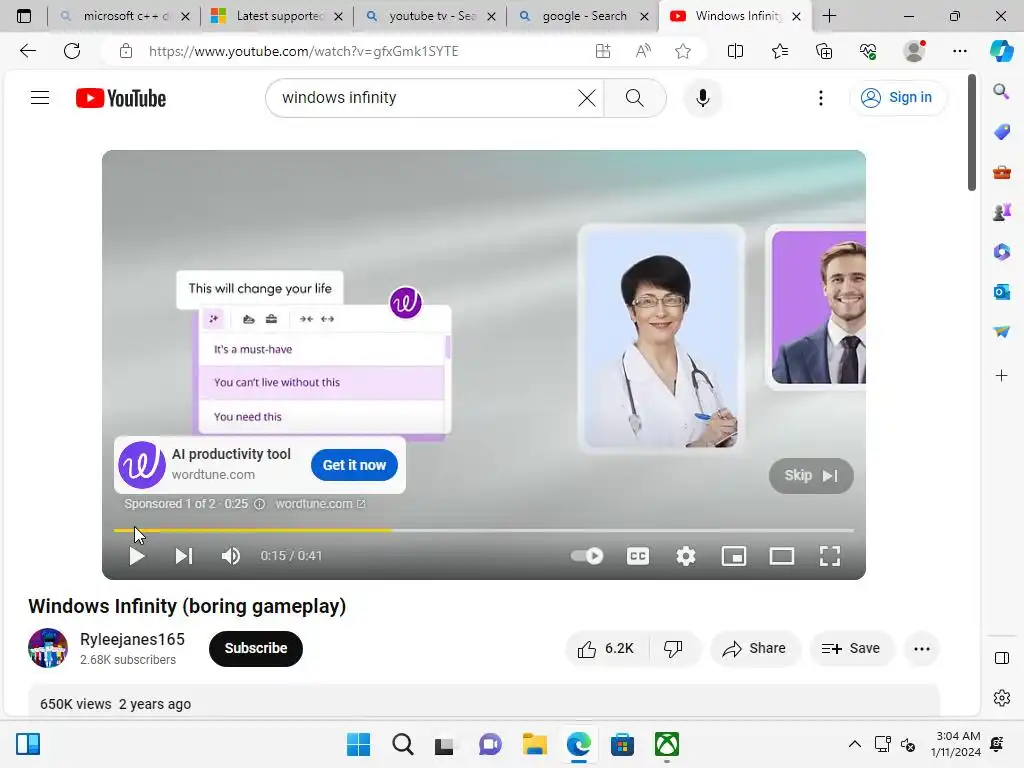Add page to favorites star
This screenshot has width=1024, height=768.
pyautogui.click(x=683, y=51)
